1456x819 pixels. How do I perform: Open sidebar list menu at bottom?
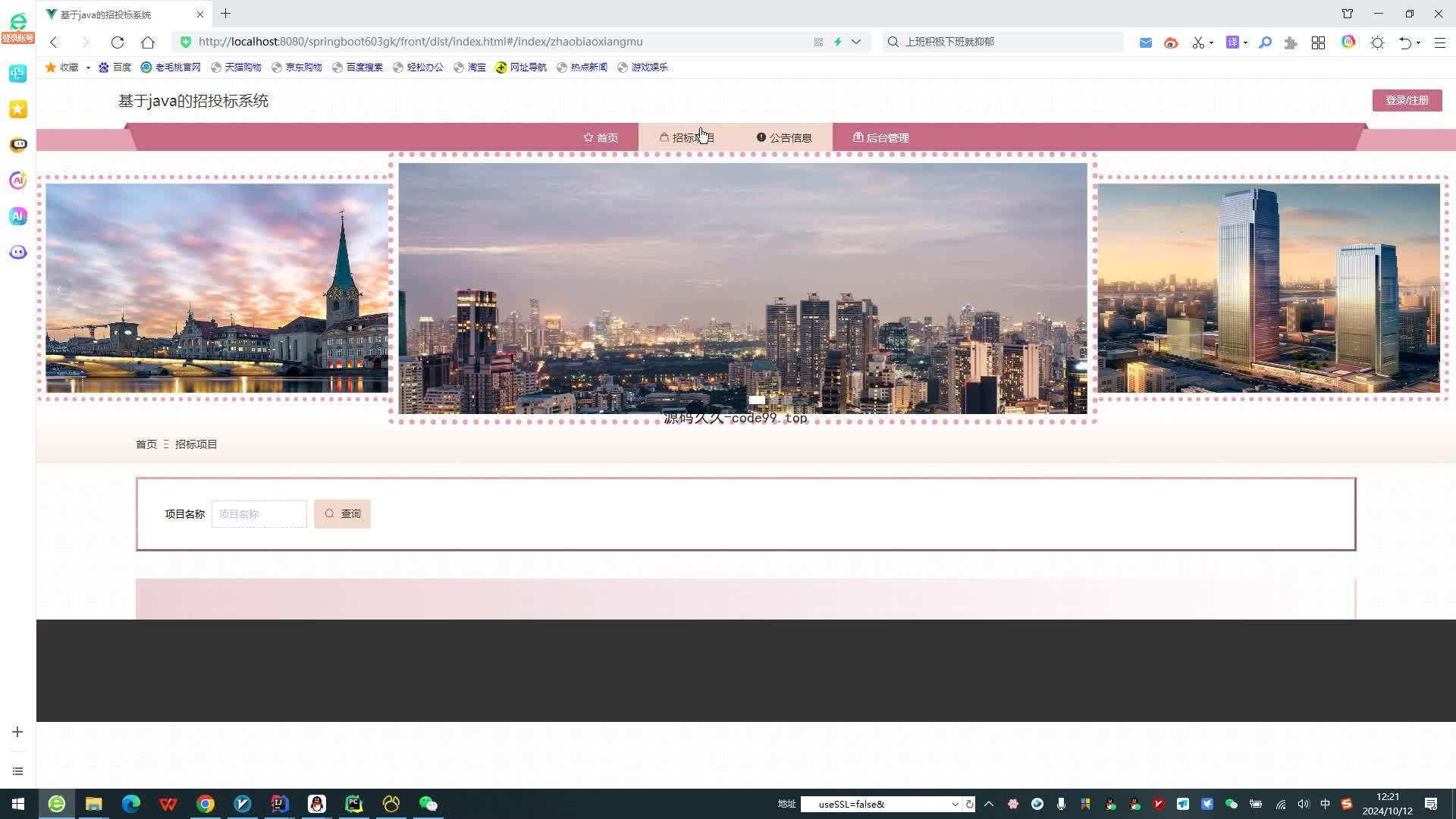[17, 771]
